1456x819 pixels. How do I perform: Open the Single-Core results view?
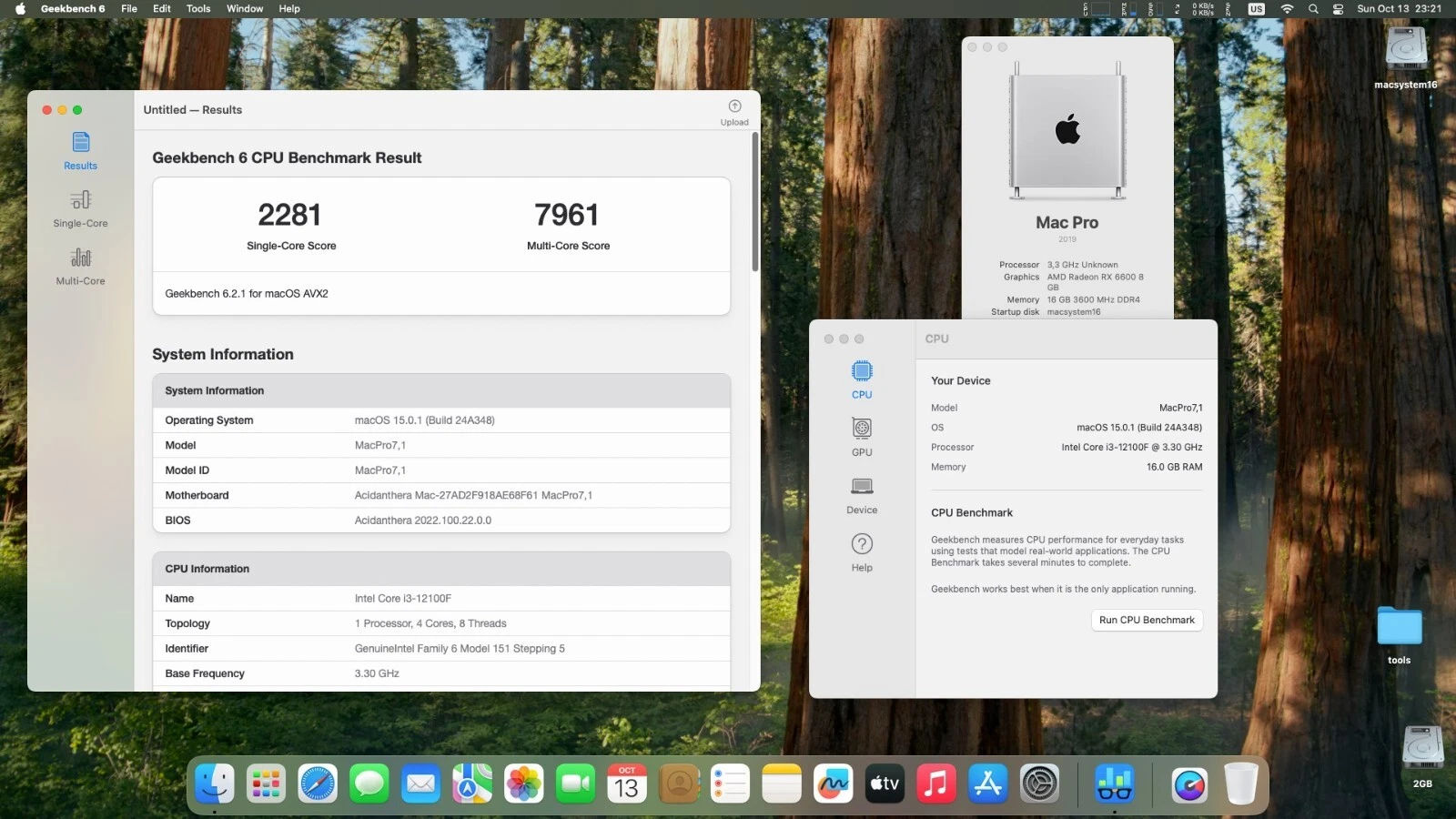pos(80,208)
